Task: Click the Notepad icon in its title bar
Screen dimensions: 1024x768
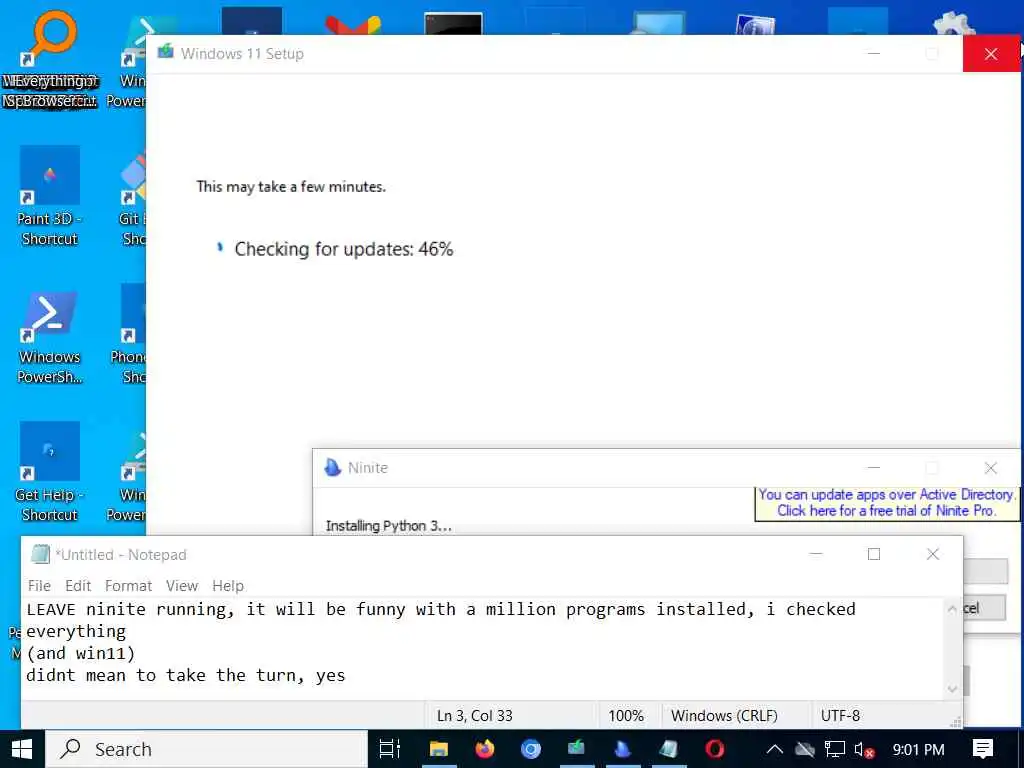Action: point(40,554)
